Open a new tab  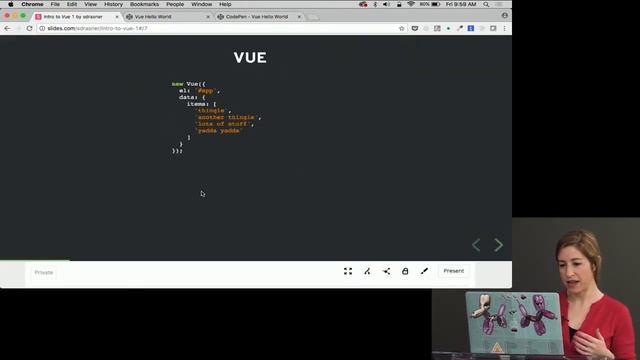pos(313,17)
